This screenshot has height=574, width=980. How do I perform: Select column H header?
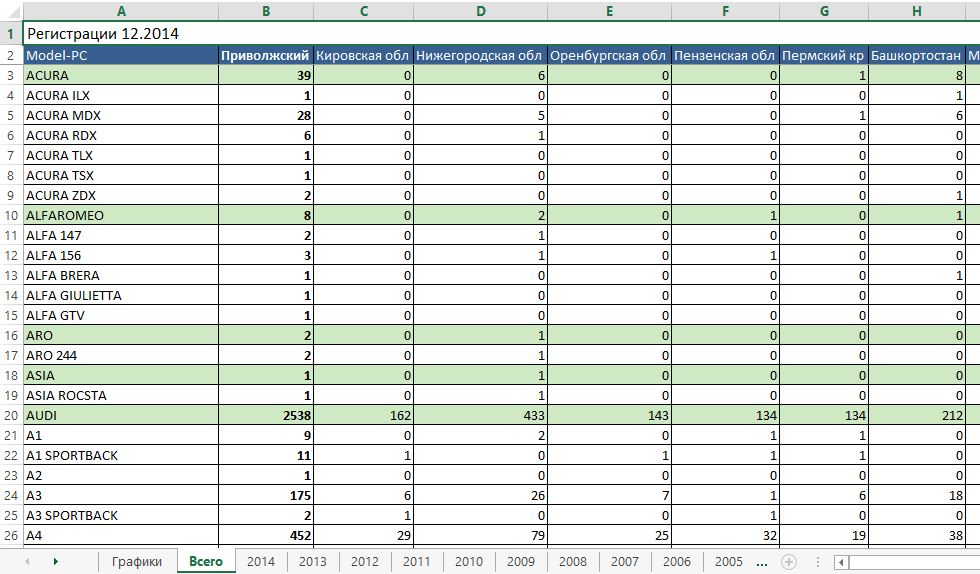916,11
